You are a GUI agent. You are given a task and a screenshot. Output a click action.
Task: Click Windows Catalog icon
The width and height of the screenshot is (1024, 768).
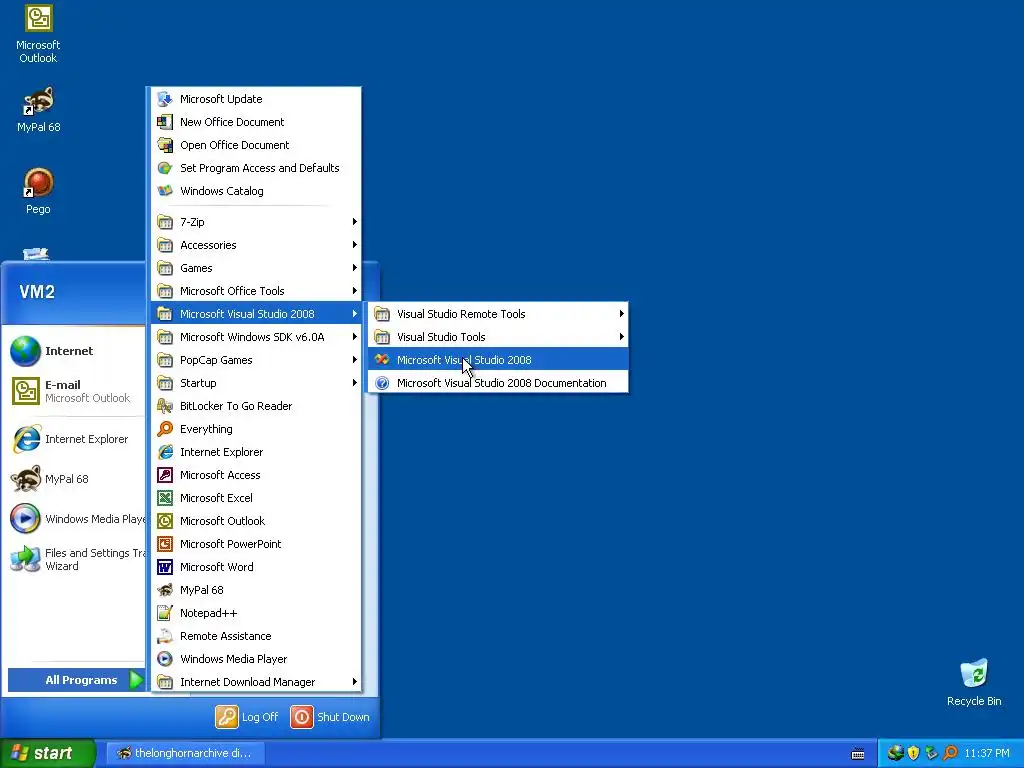coord(165,191)
